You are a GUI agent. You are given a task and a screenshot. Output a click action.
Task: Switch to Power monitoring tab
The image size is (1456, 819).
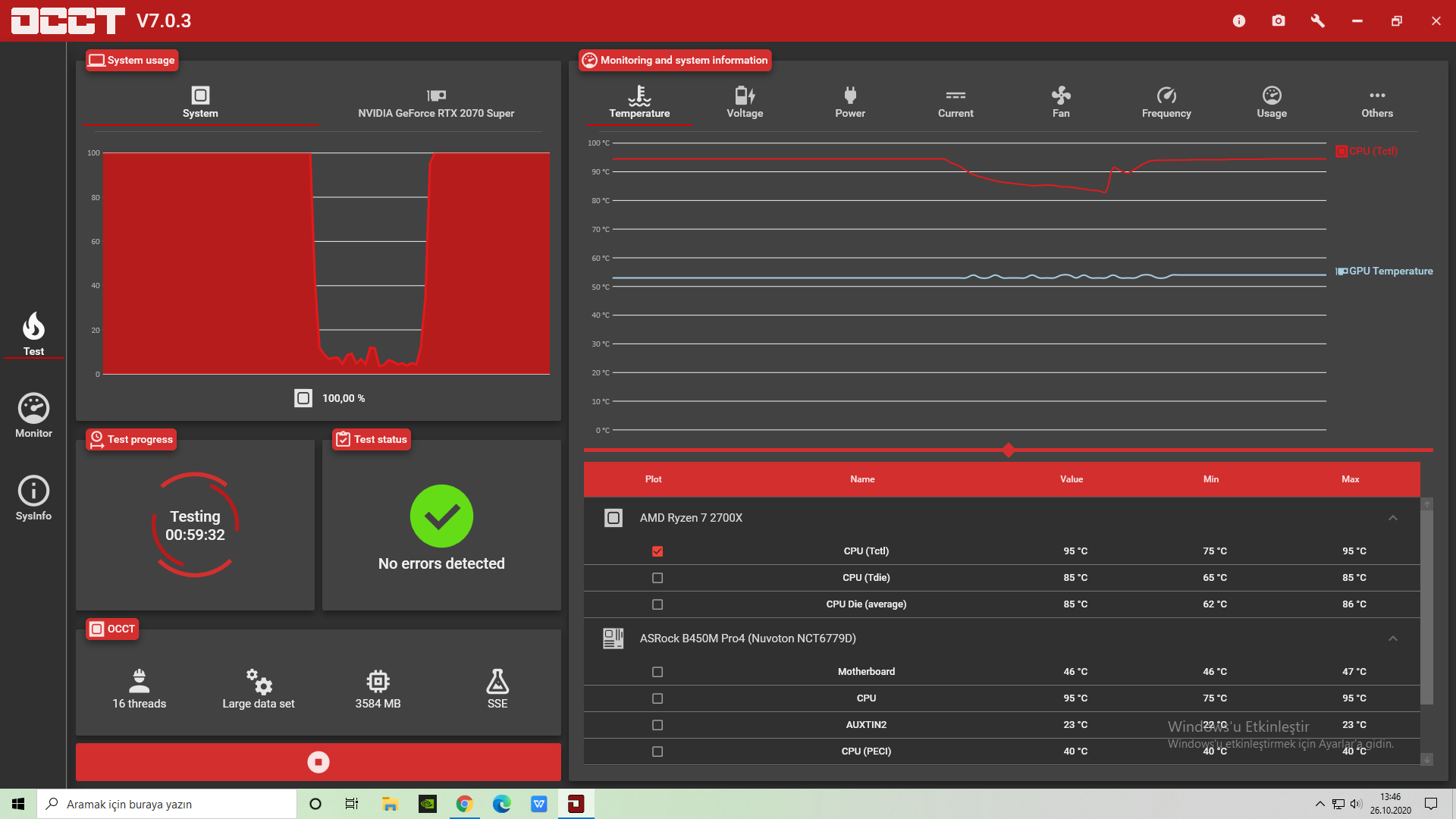point(850,102)
